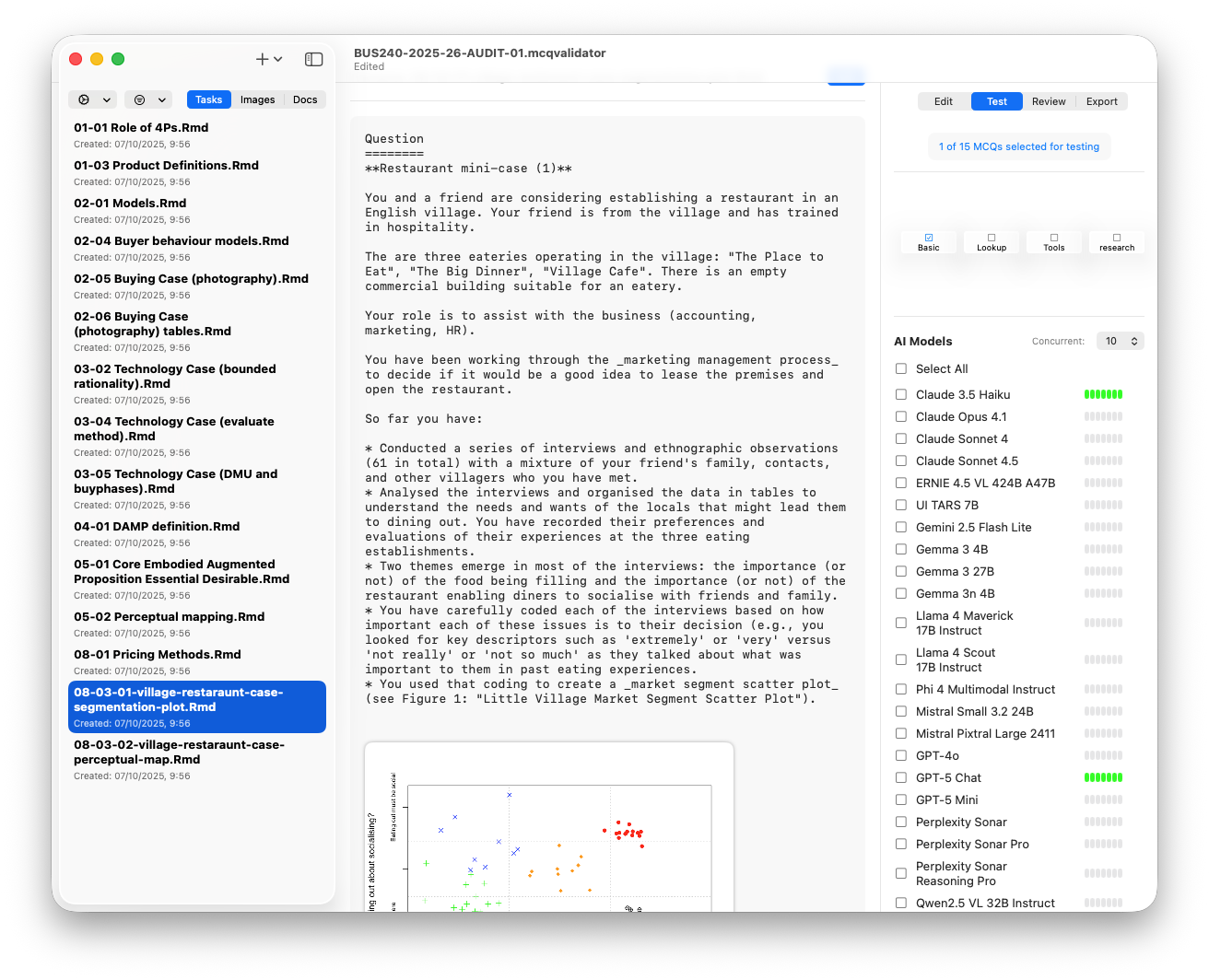Screen dimensions: 1209x980
Task: Enable the Tools test mode
Action: point(1054,242)
